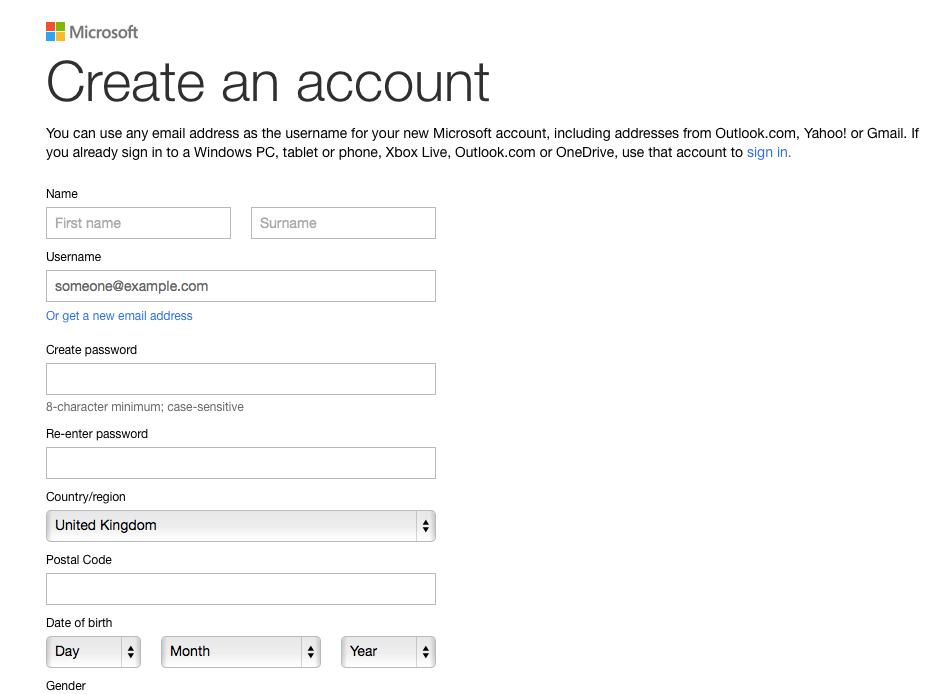Click the 'Date of birth' label
Image resolution: width=927 pixels, height=694 pixels.
click(79, 623)
